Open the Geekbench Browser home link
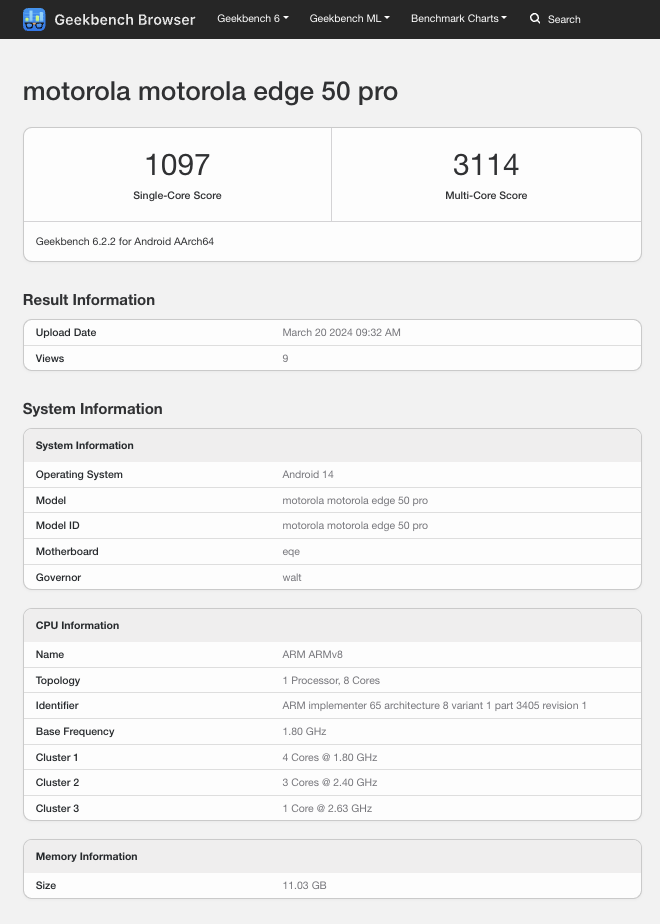660x924 pixels. (124, 19)
